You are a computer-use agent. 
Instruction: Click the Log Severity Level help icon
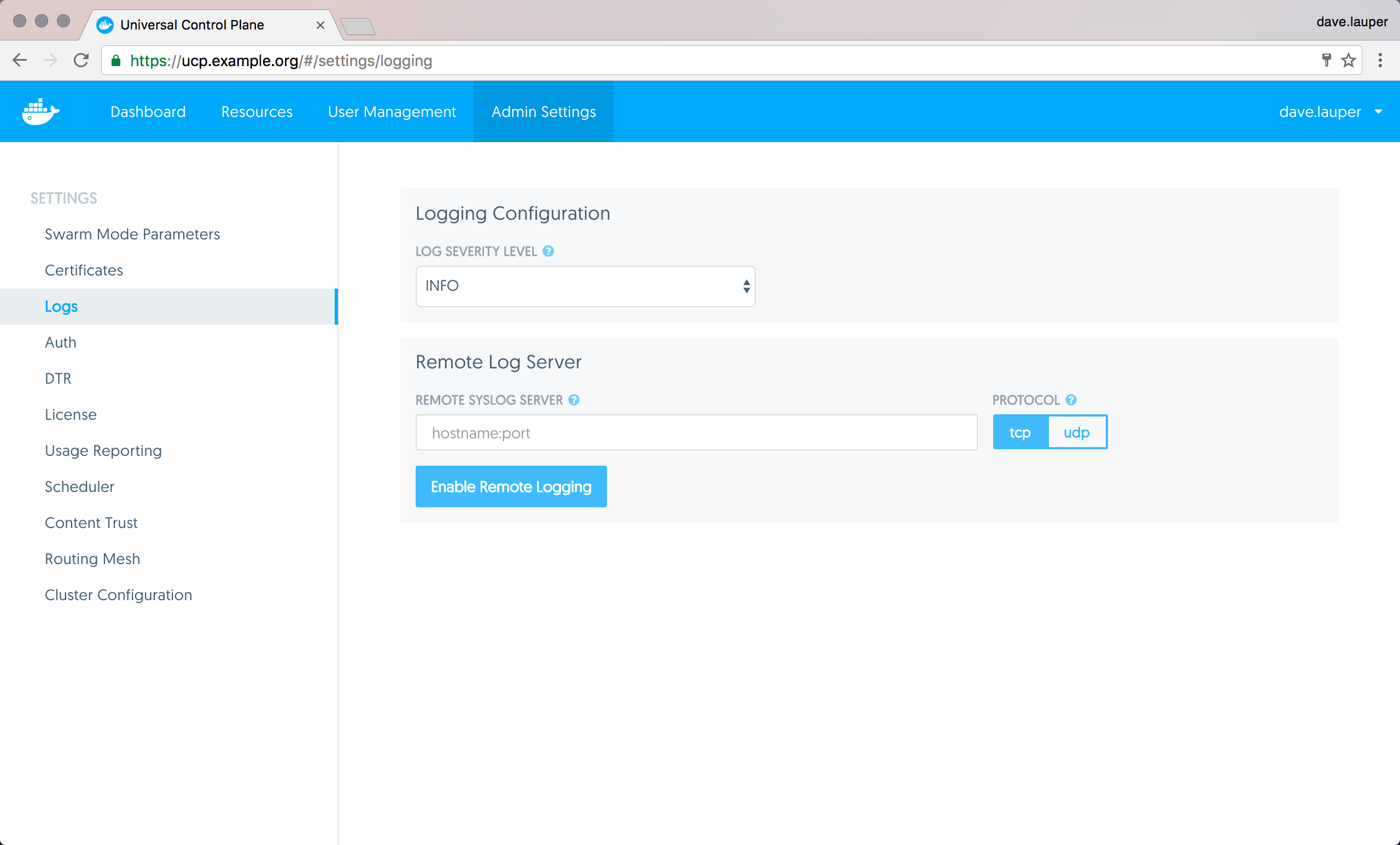tap(548, 251)
